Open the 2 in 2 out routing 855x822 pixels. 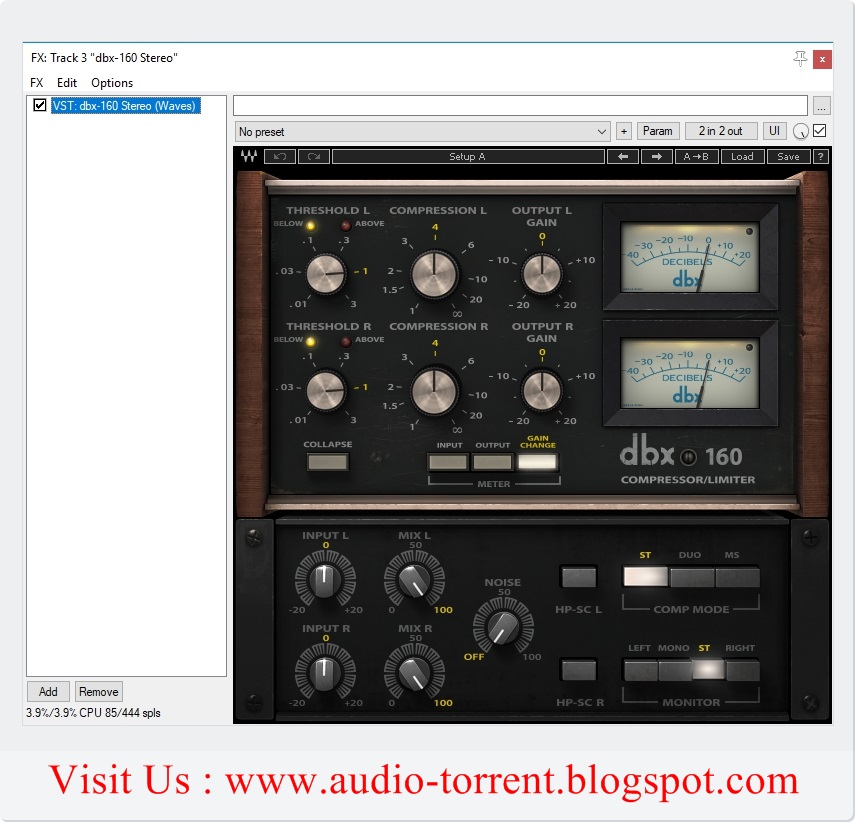[720, 131]
